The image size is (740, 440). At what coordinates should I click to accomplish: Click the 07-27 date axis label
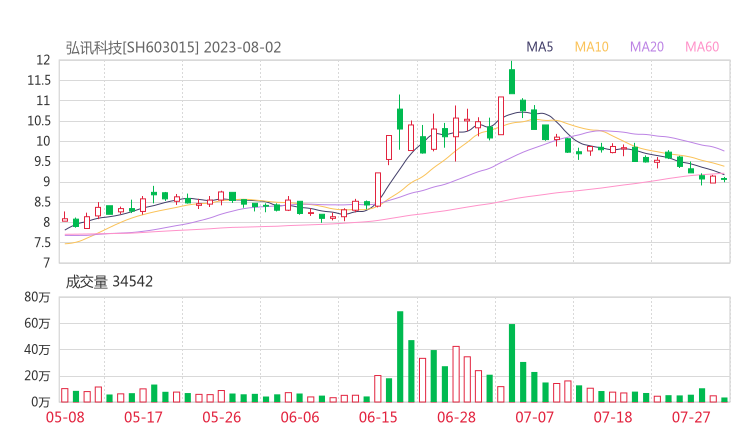(x=691, y=417)
